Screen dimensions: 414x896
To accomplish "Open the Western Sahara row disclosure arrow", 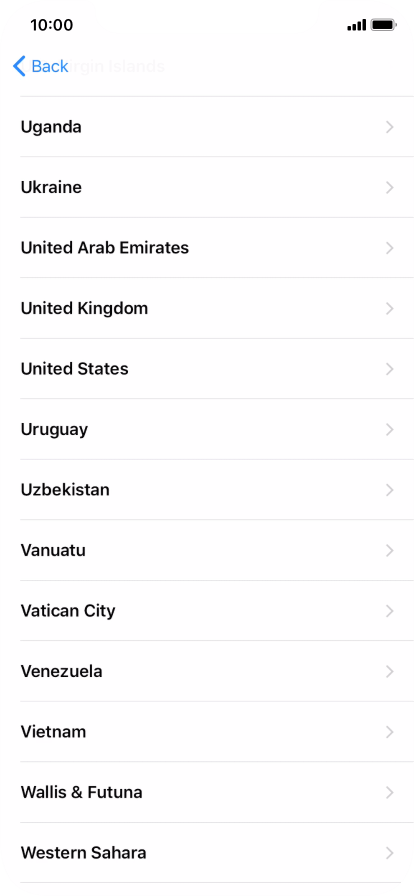I will coord(390,853).
